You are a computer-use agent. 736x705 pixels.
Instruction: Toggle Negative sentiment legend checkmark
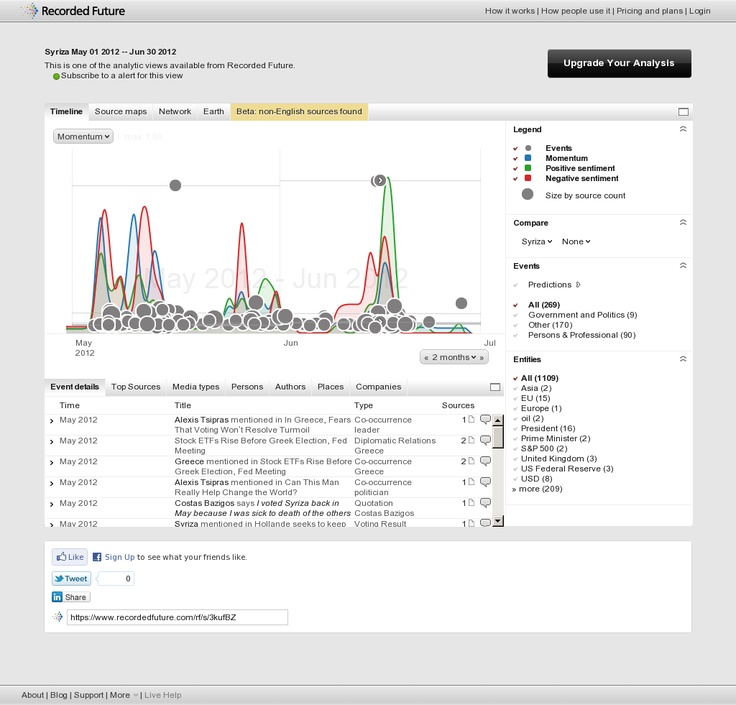515,179
